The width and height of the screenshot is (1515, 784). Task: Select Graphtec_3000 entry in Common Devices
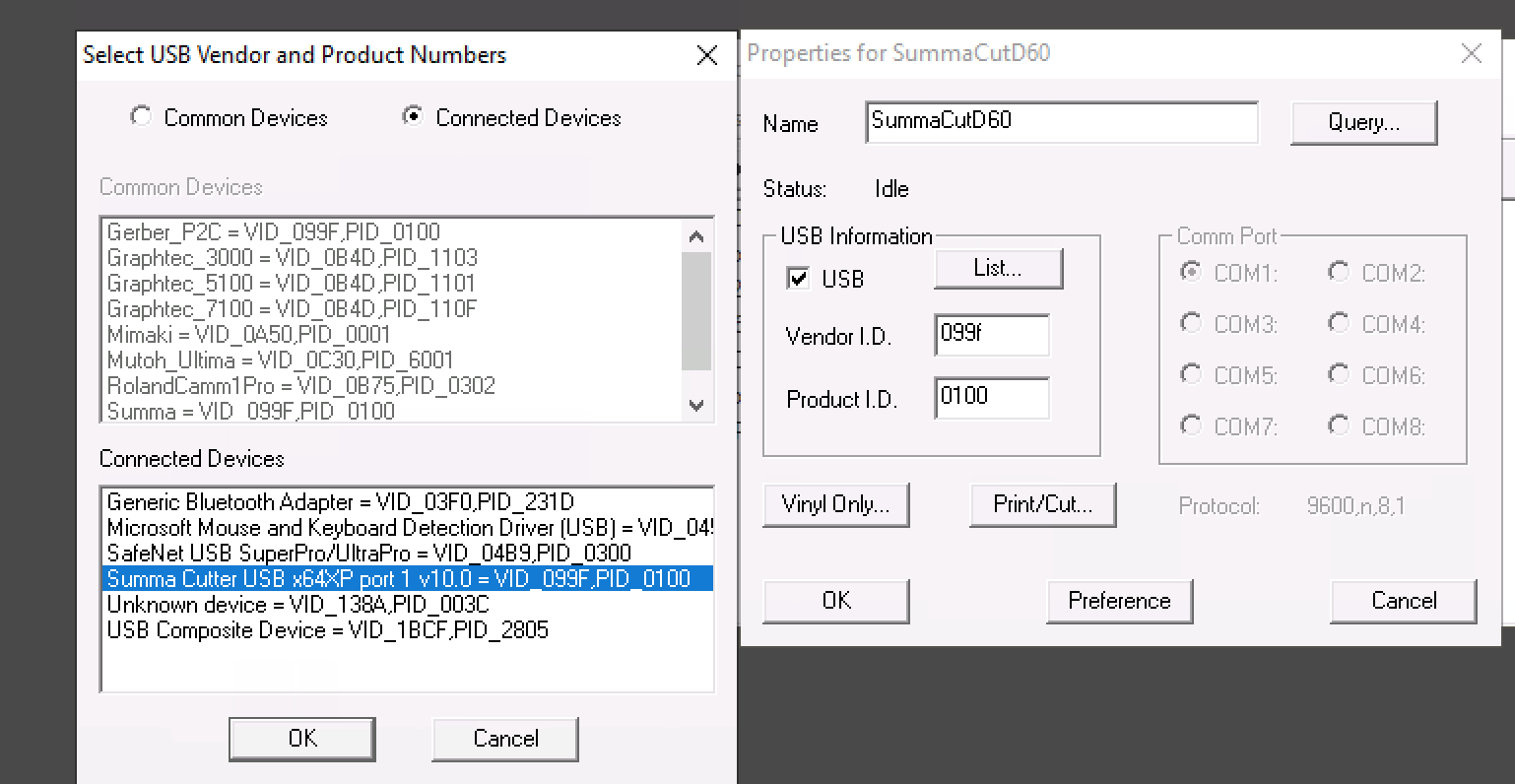pyautogui.click(x=392, y=258)
